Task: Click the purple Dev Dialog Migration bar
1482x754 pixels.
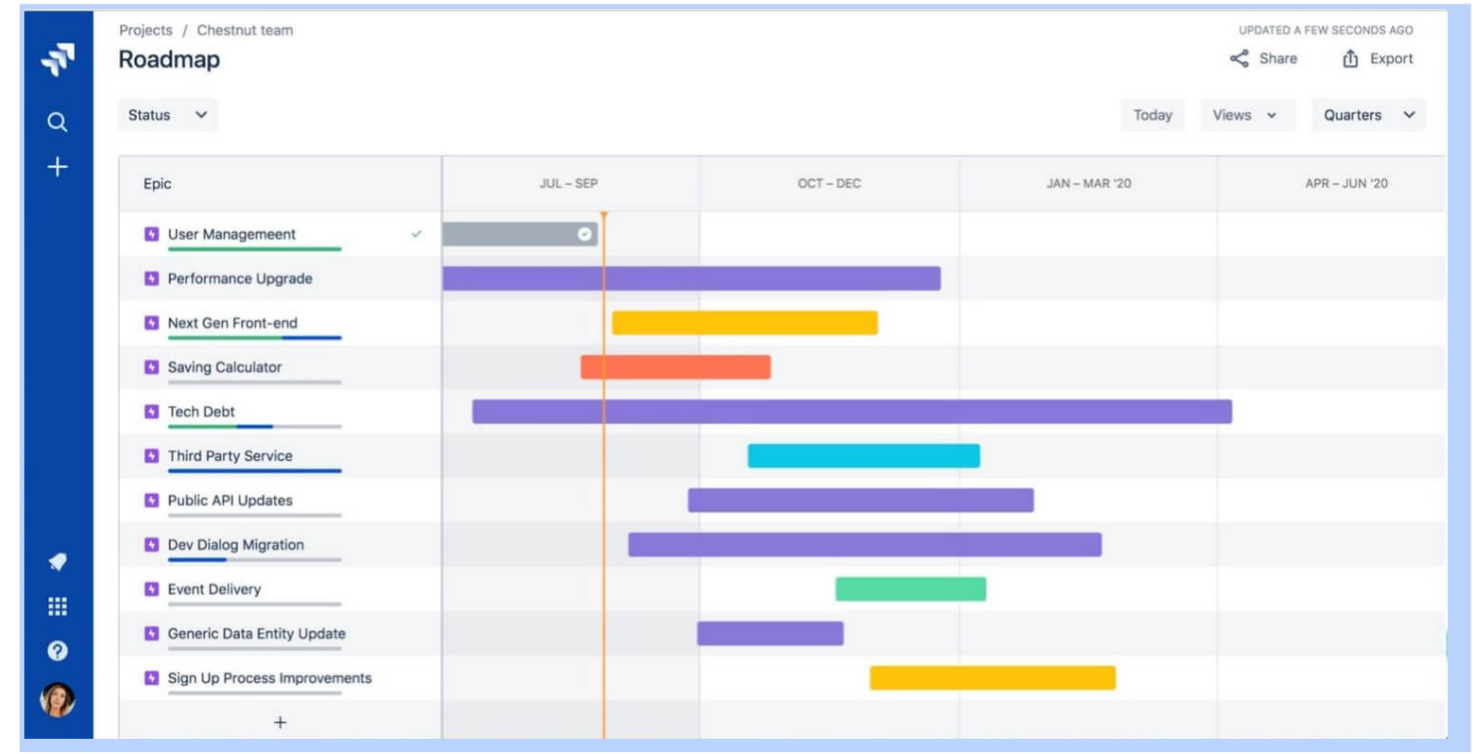Action: (865, 545)
